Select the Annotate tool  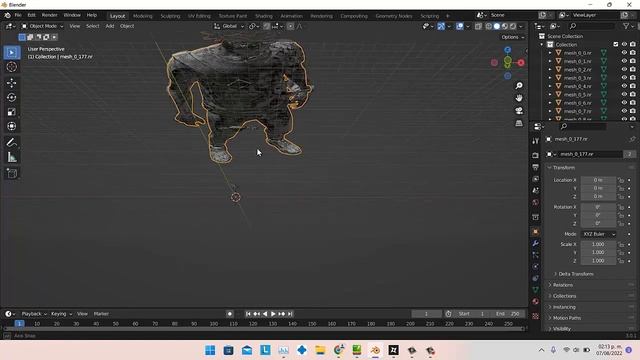click(x=11, y=142)
